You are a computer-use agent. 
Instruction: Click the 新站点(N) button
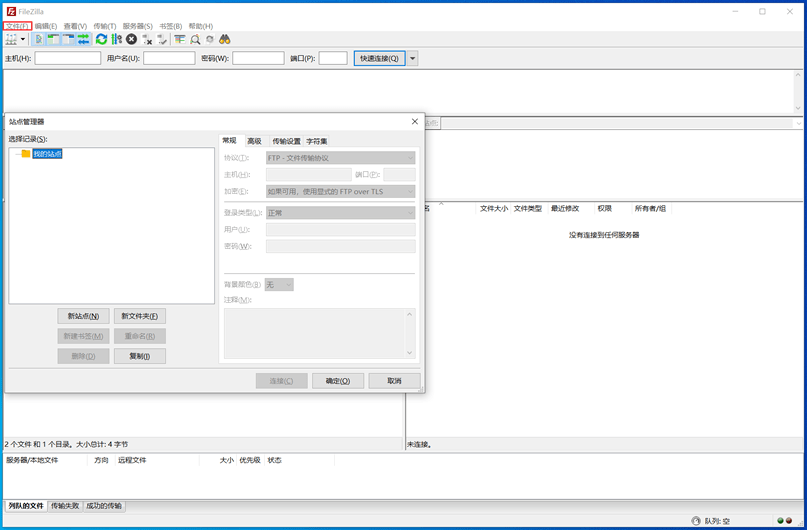click(x=83, y=316)
